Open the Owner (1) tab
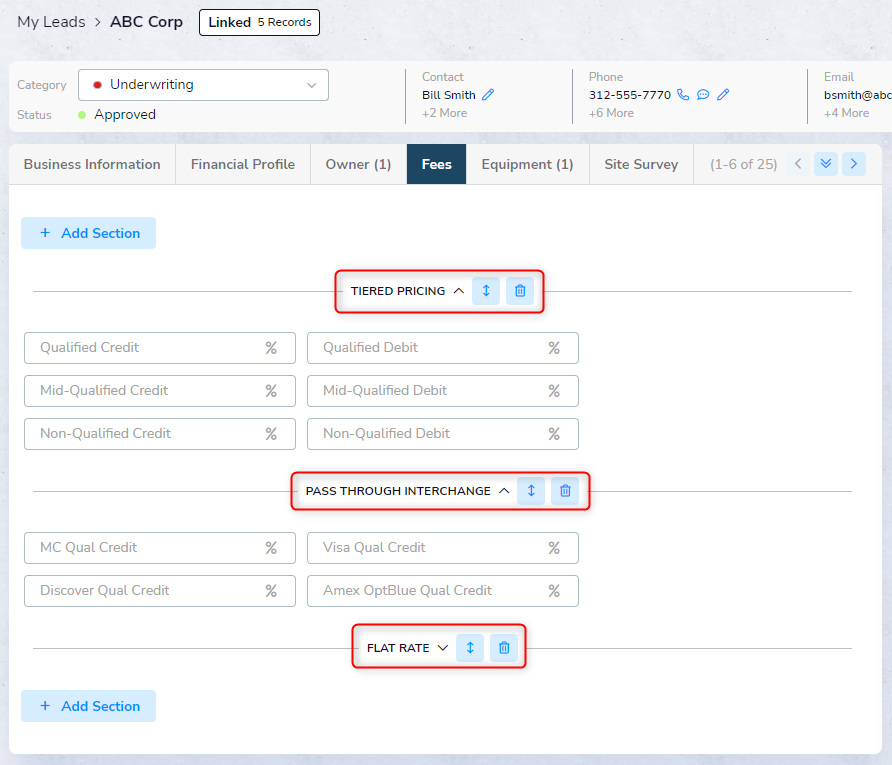 (358, 164)
